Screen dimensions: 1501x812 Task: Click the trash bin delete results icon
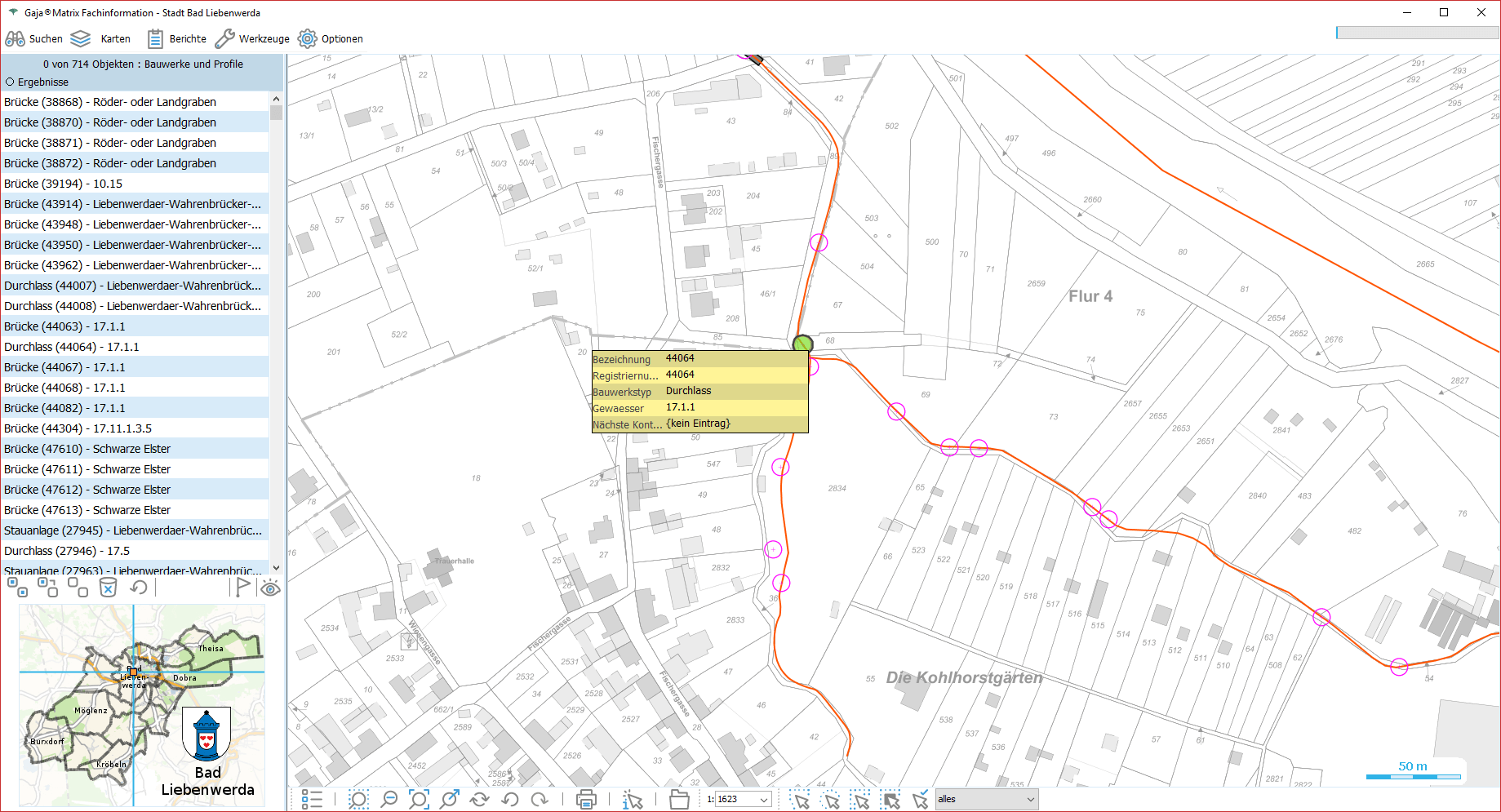(x=108, y=588)
